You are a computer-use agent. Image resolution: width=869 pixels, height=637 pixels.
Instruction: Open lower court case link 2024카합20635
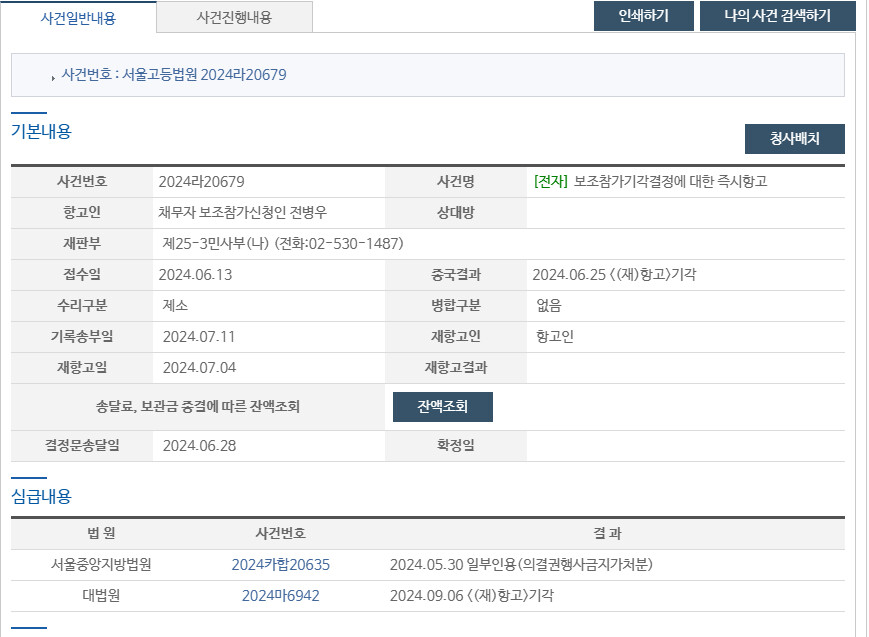[280, 565]
